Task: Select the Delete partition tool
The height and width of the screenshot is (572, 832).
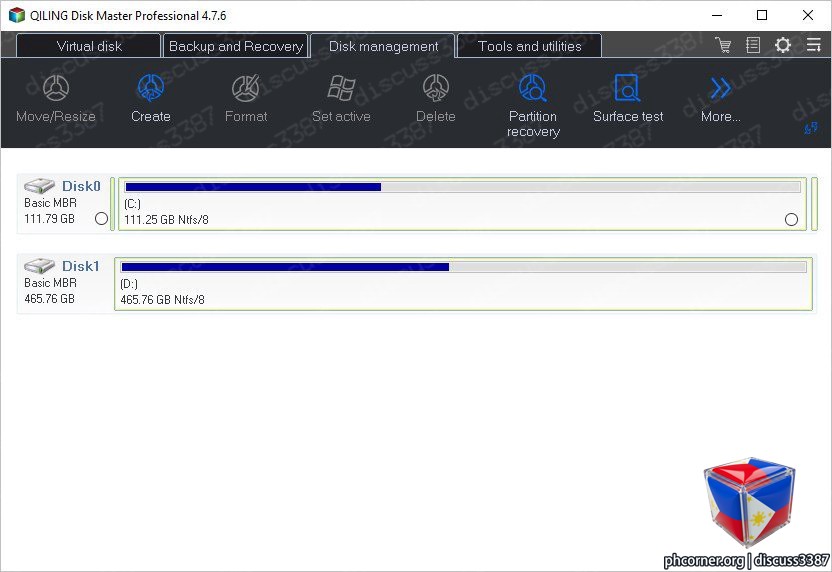Action: pyautogui.click(x=436, y=99)
